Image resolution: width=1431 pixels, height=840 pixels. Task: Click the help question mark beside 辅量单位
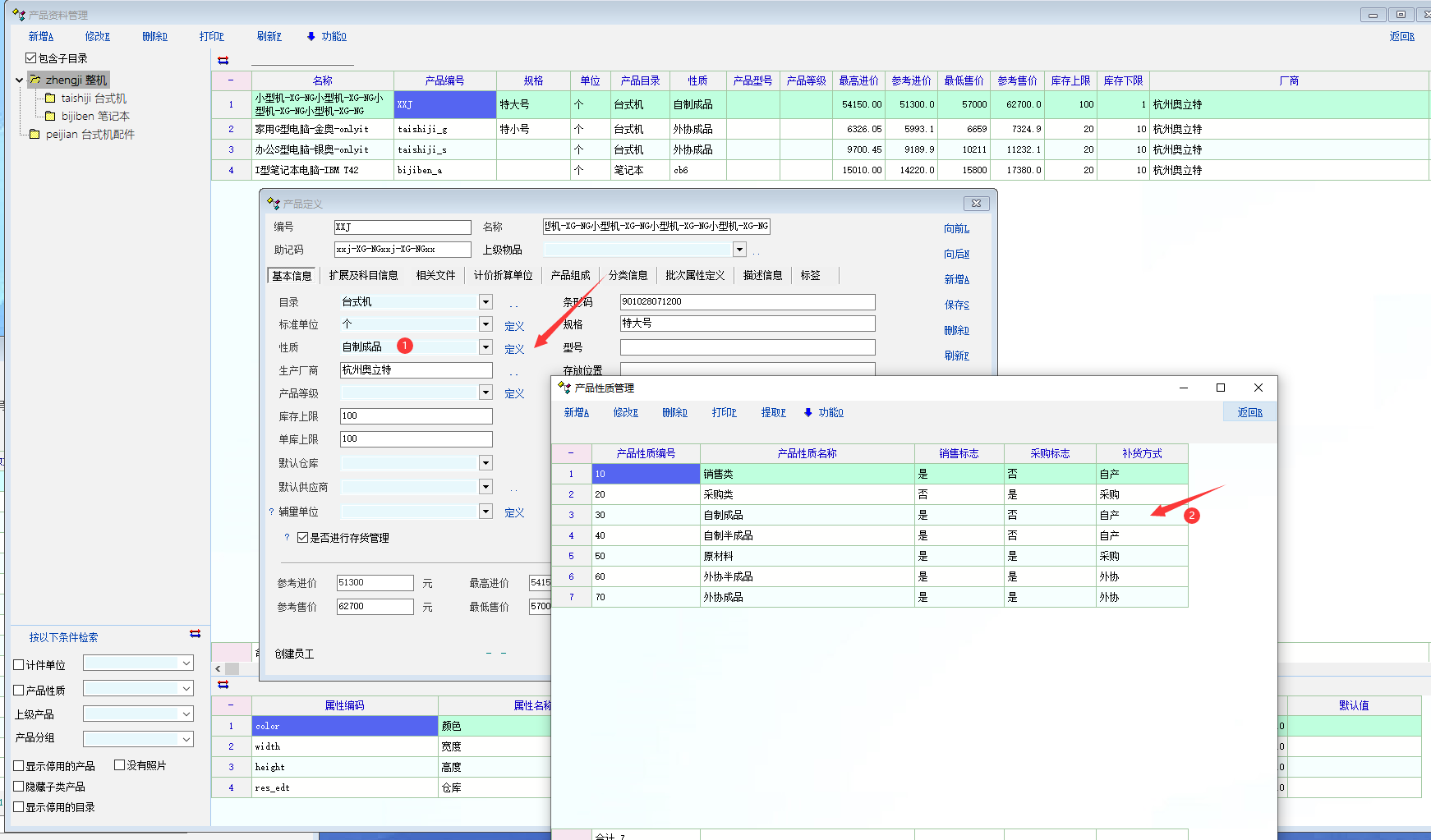271,512
